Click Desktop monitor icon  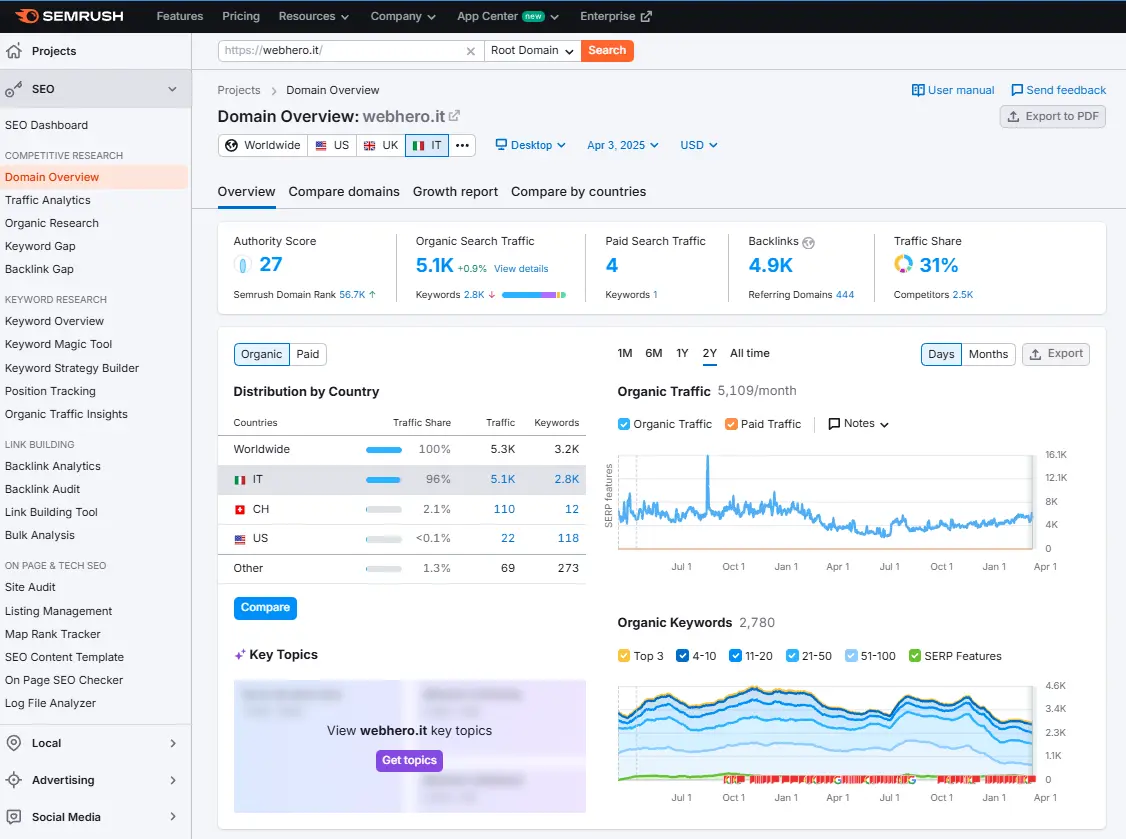click(x=501, y=144)
